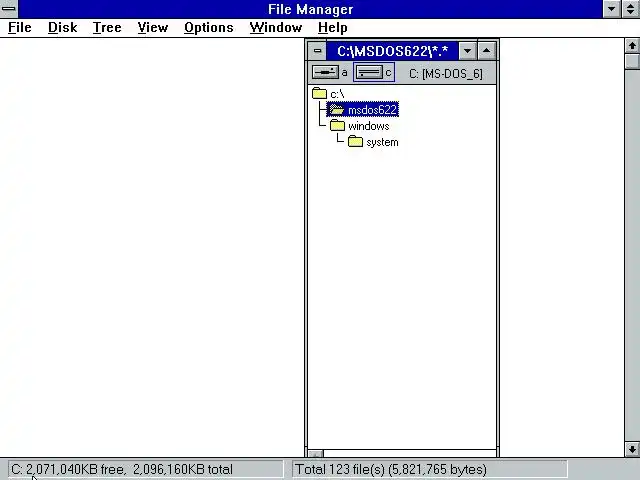Minimize the C:\MSDOS622 child window

point(468,51)
